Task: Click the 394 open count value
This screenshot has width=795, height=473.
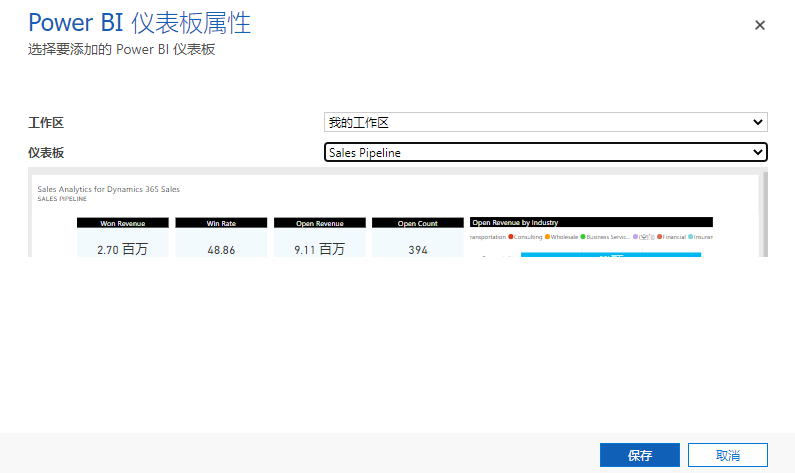Action: [x=418, y=250]
